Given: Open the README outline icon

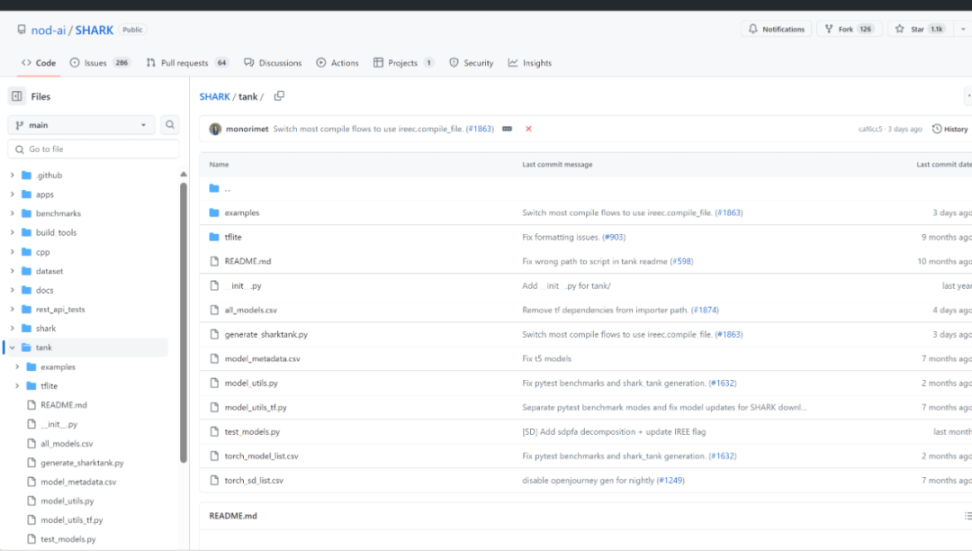Looking at the screenshot, I should [x=966, y=515].
